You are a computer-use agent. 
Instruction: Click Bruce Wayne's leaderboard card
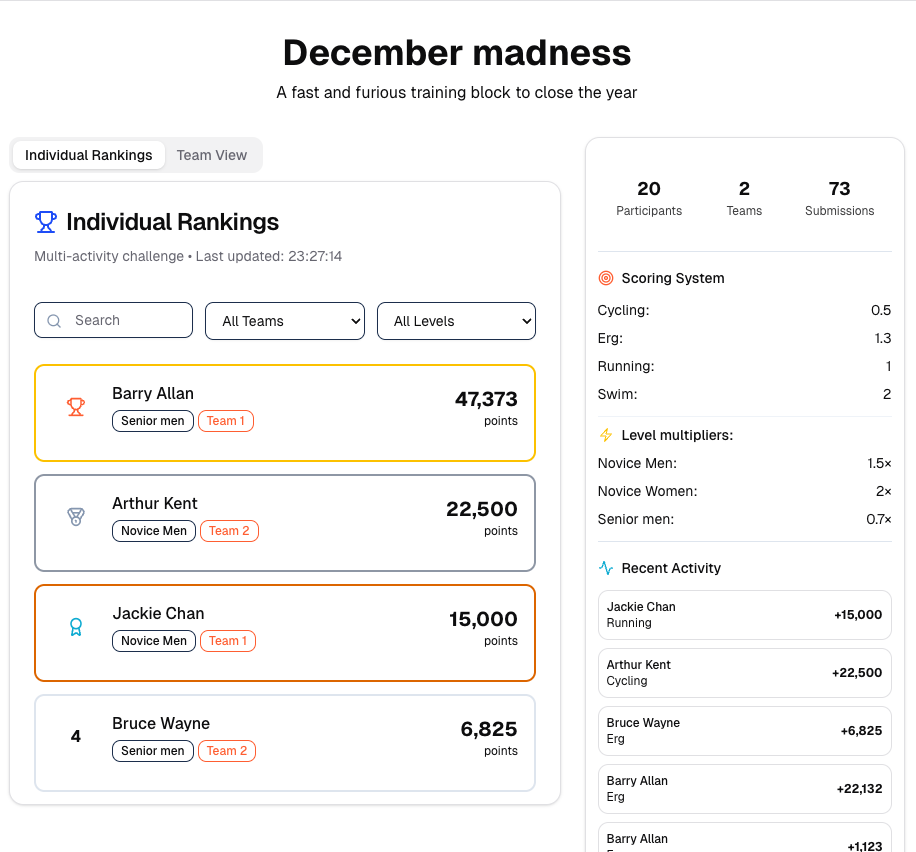285,742
